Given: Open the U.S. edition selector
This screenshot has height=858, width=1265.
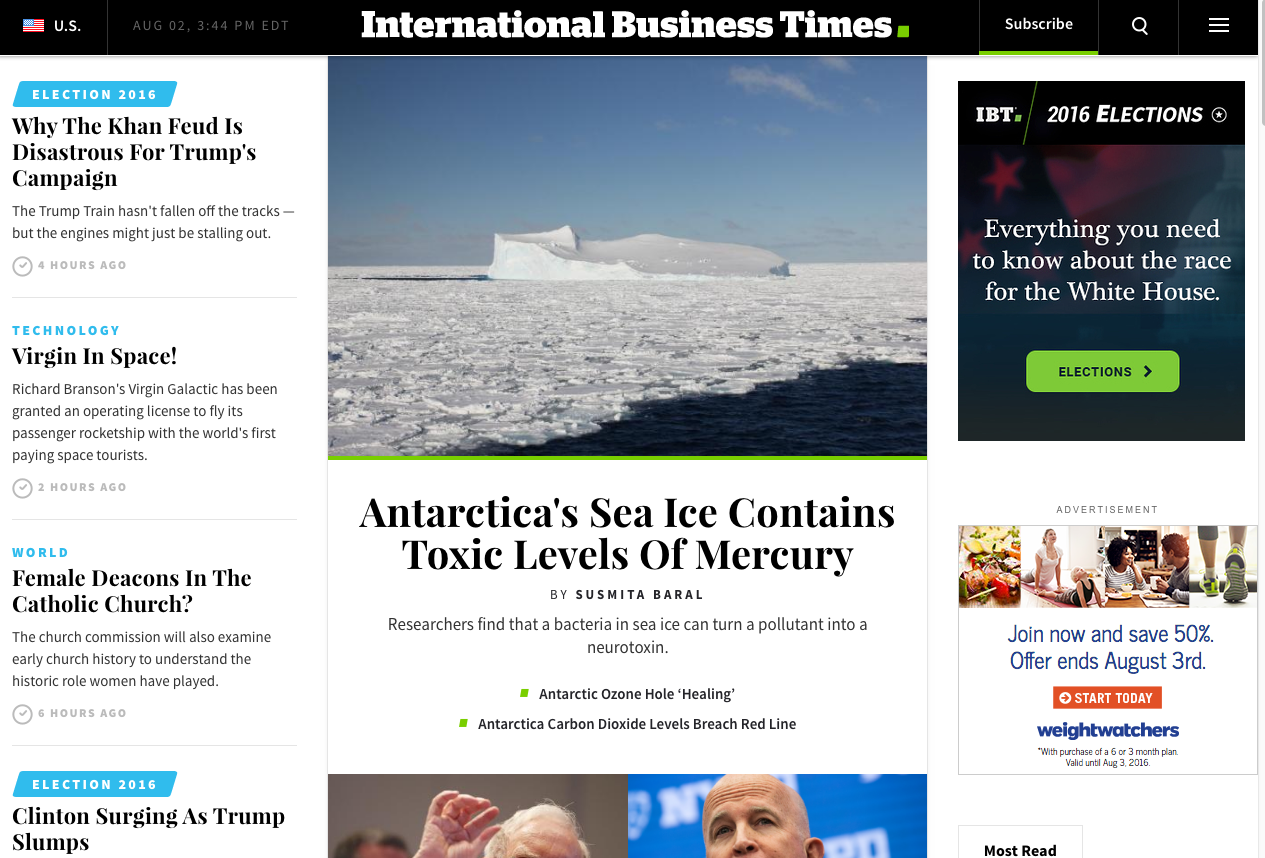Looking at the screenshot, I should pyautogui.click(x=53, y=26).
